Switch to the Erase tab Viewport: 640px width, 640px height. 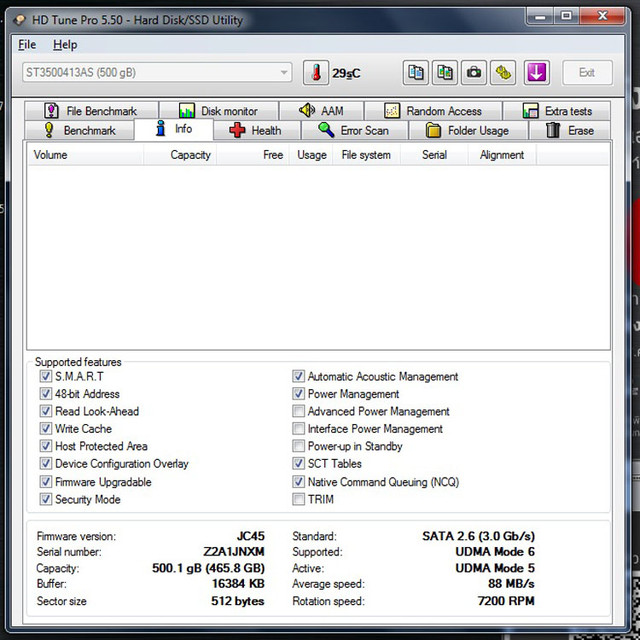(x=570, y=131)
